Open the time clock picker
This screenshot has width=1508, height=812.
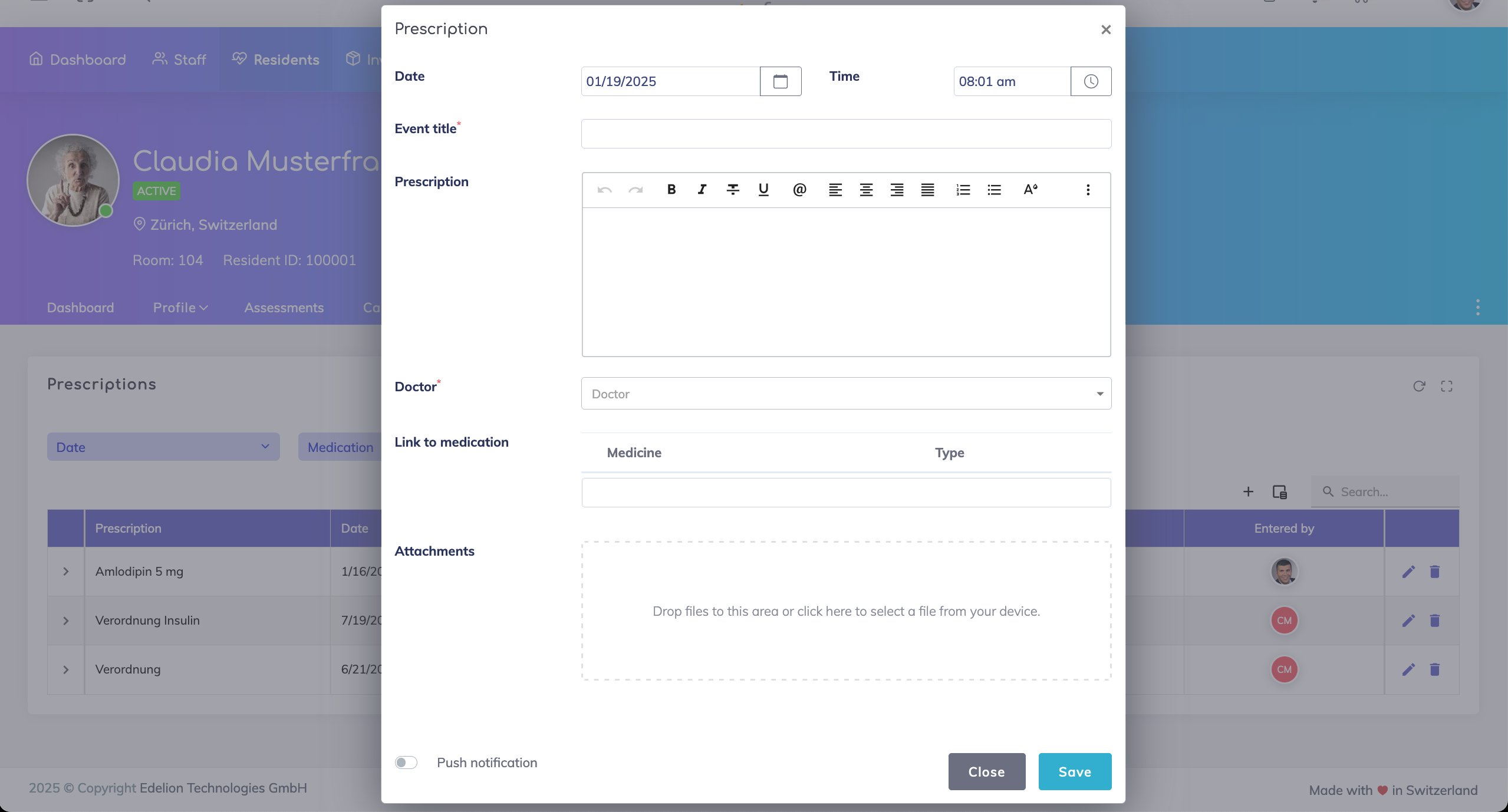(1091, 81)
